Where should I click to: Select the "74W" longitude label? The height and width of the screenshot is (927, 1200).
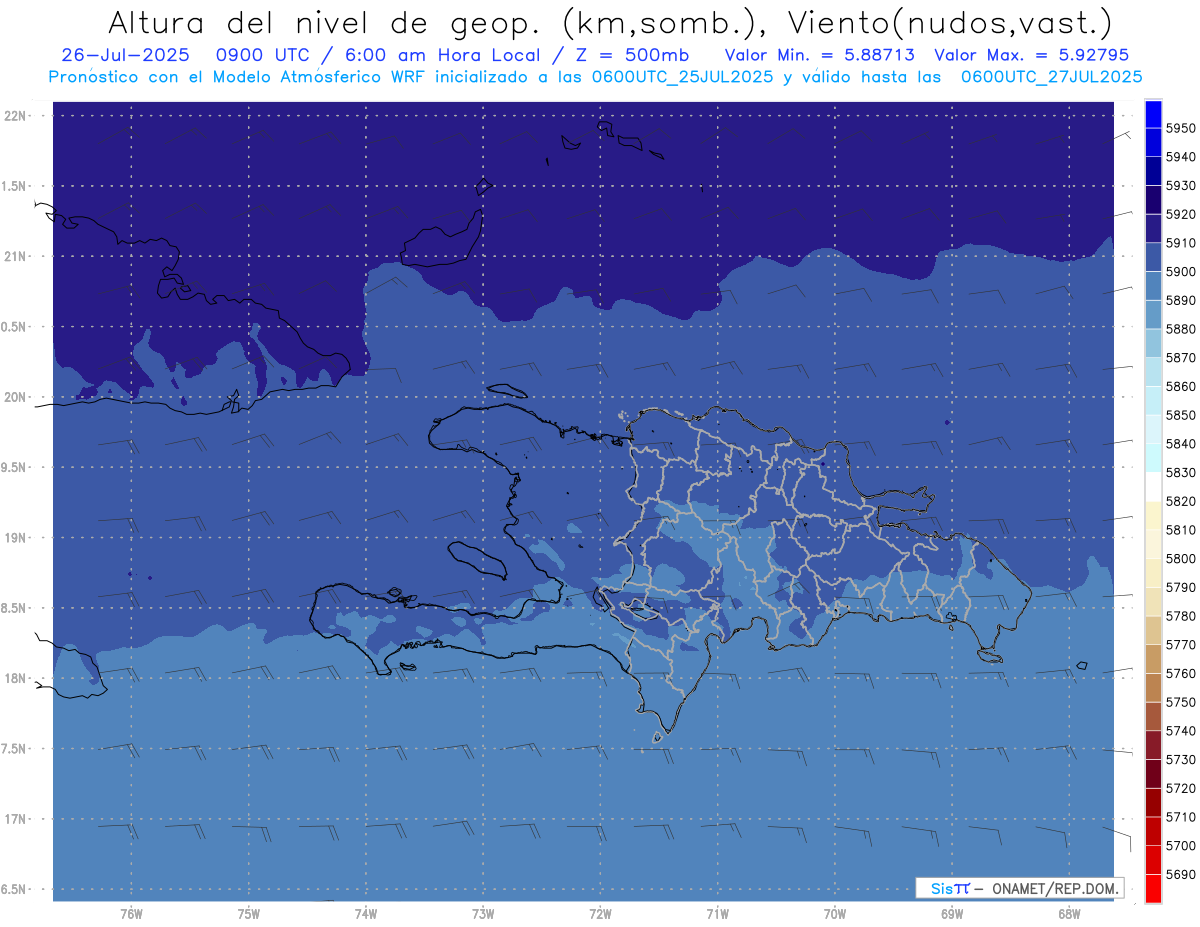(x=366, y=913)
